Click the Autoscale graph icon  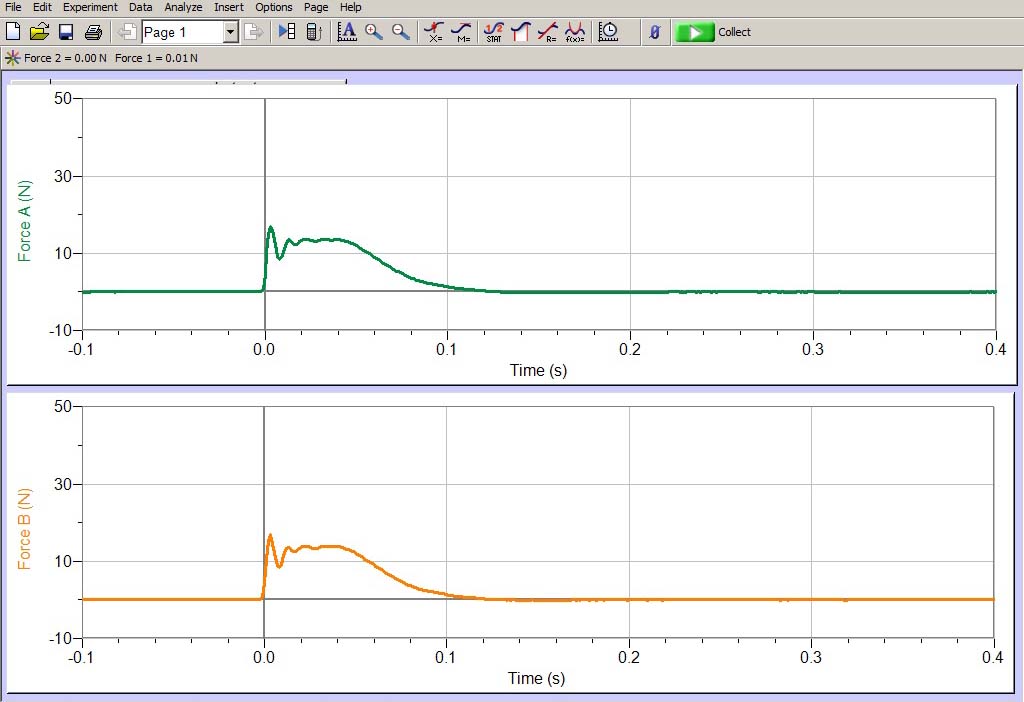click(347, 32)
